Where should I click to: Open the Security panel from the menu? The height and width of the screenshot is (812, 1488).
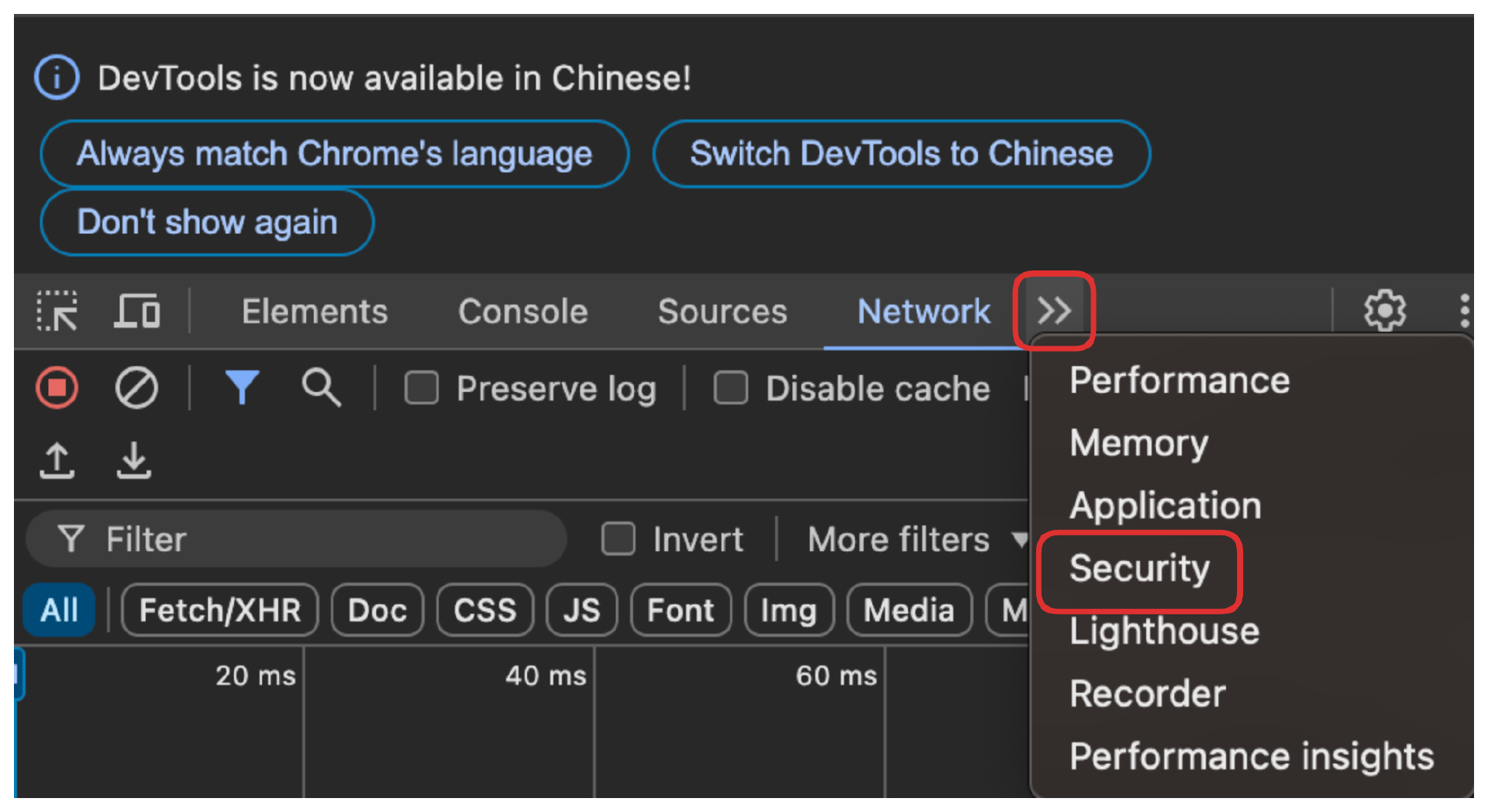(x=1139, y=569)
